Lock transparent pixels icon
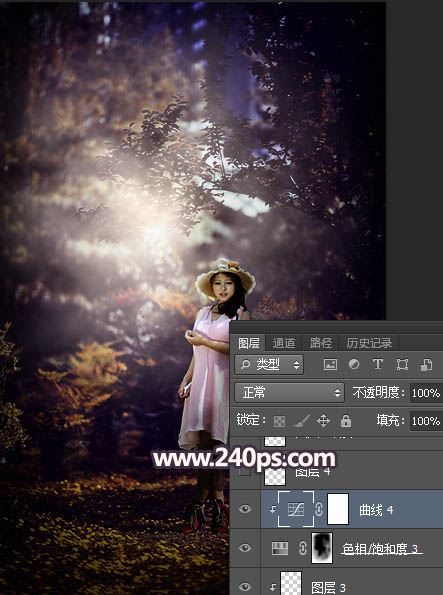443x595 pixels. tap(279, 421)
